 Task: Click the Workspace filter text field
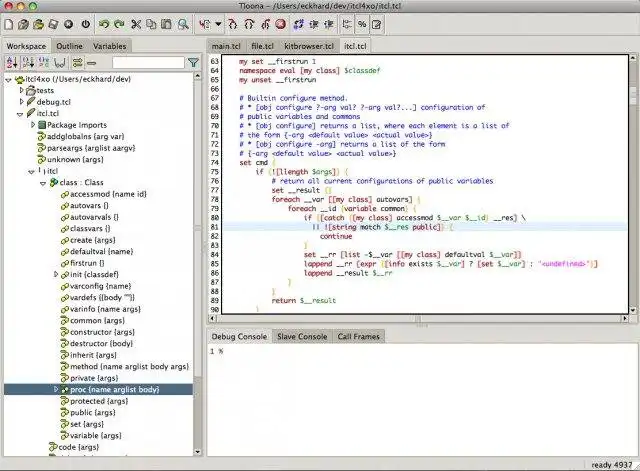pos(147,63)
